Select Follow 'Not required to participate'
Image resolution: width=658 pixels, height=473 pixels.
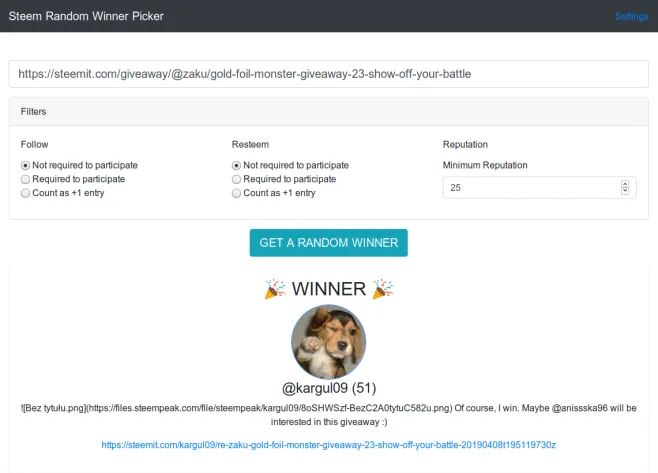(26, 165)
